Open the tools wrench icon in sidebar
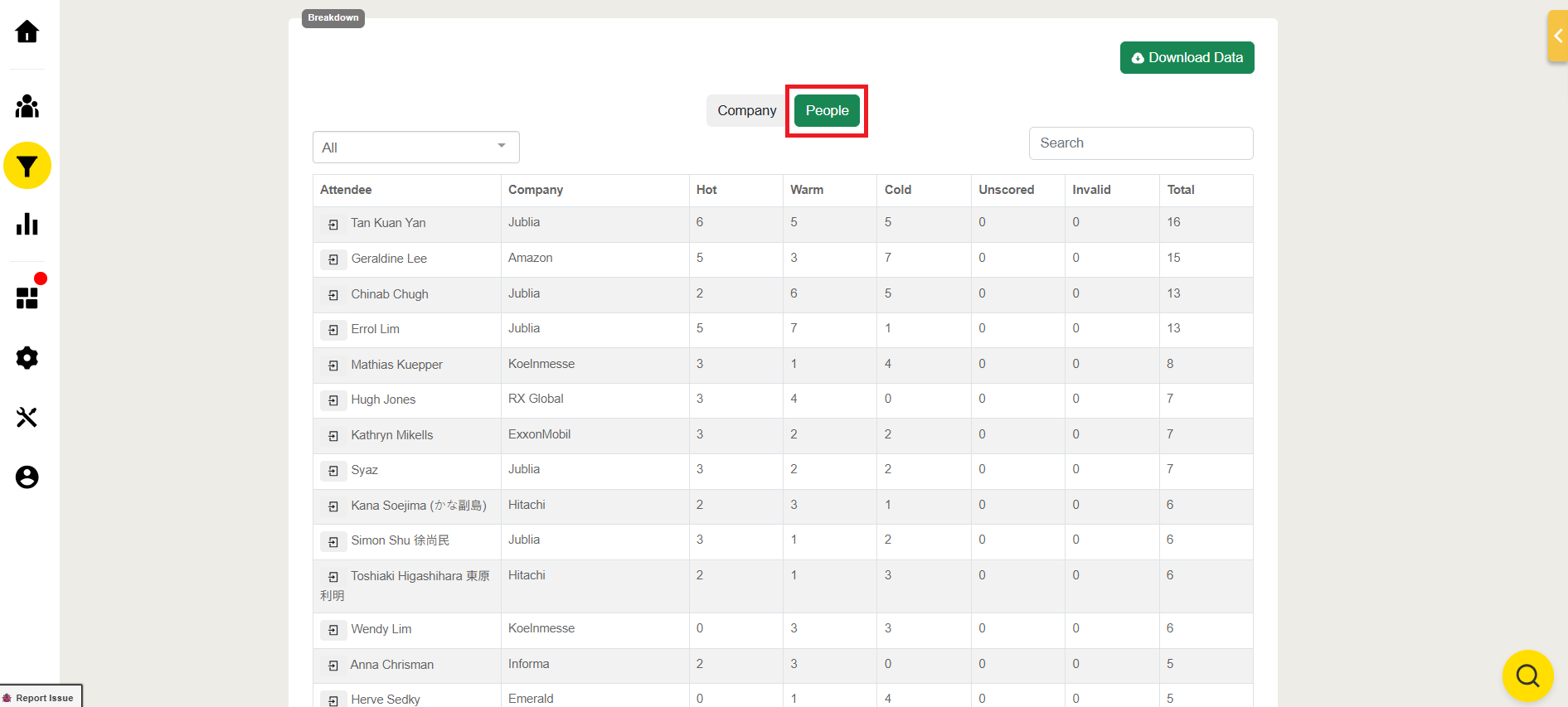 point(27,417)
